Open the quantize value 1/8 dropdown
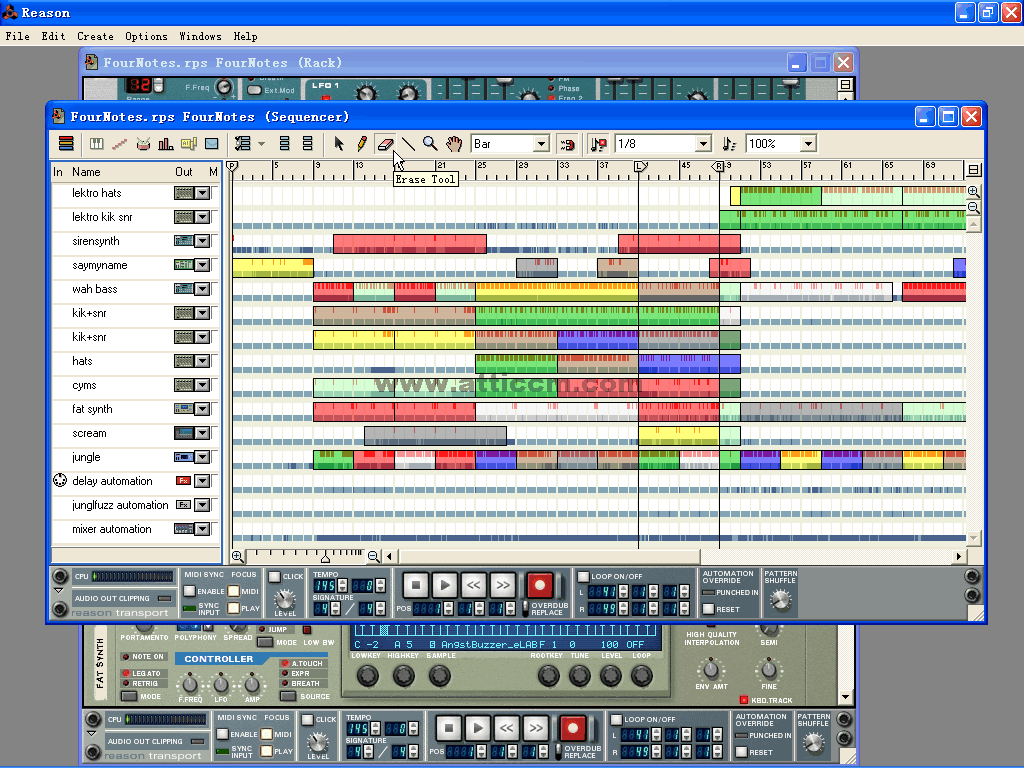 point(703,144)
